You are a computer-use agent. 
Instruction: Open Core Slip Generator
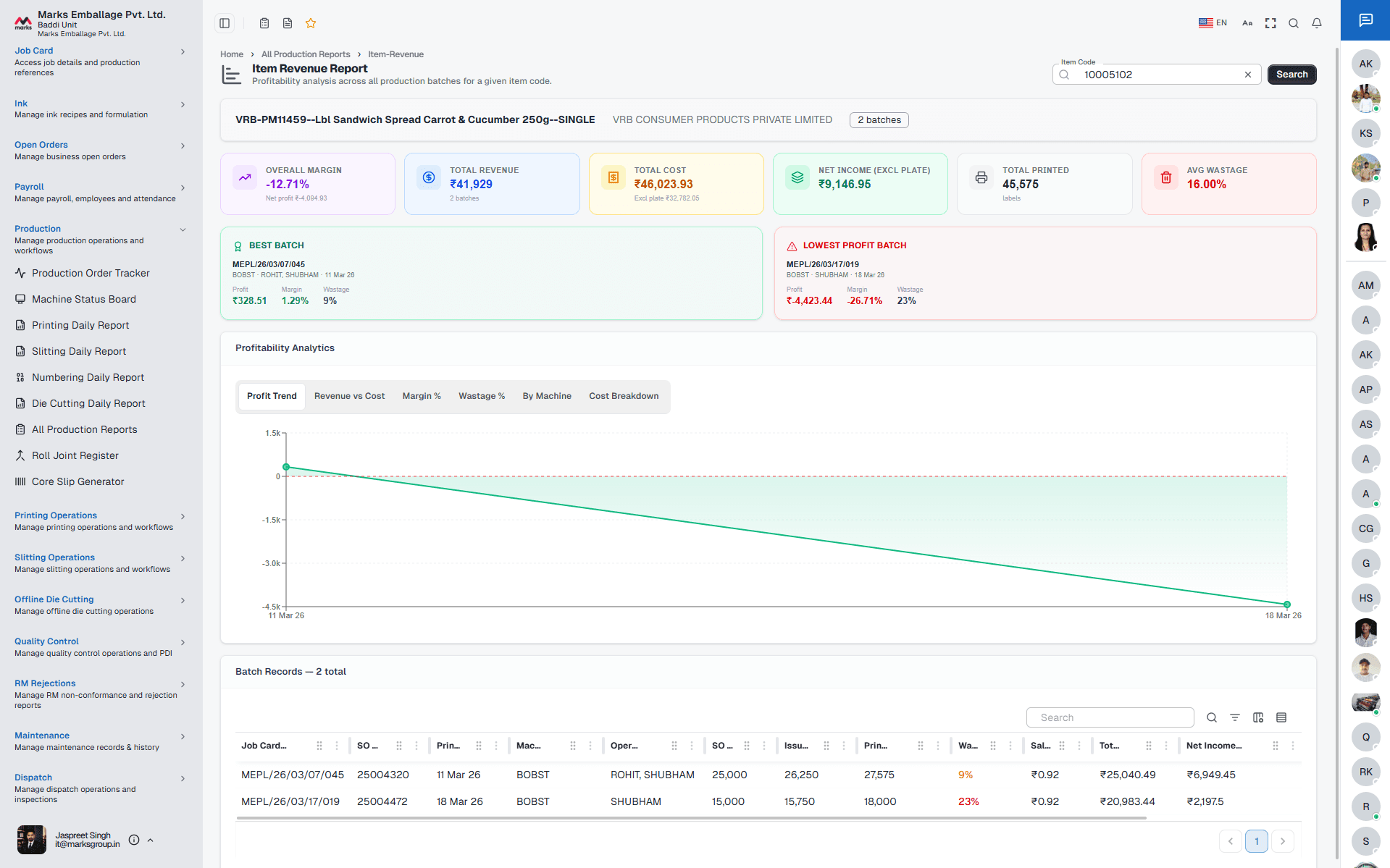click(x=78, y=481)
